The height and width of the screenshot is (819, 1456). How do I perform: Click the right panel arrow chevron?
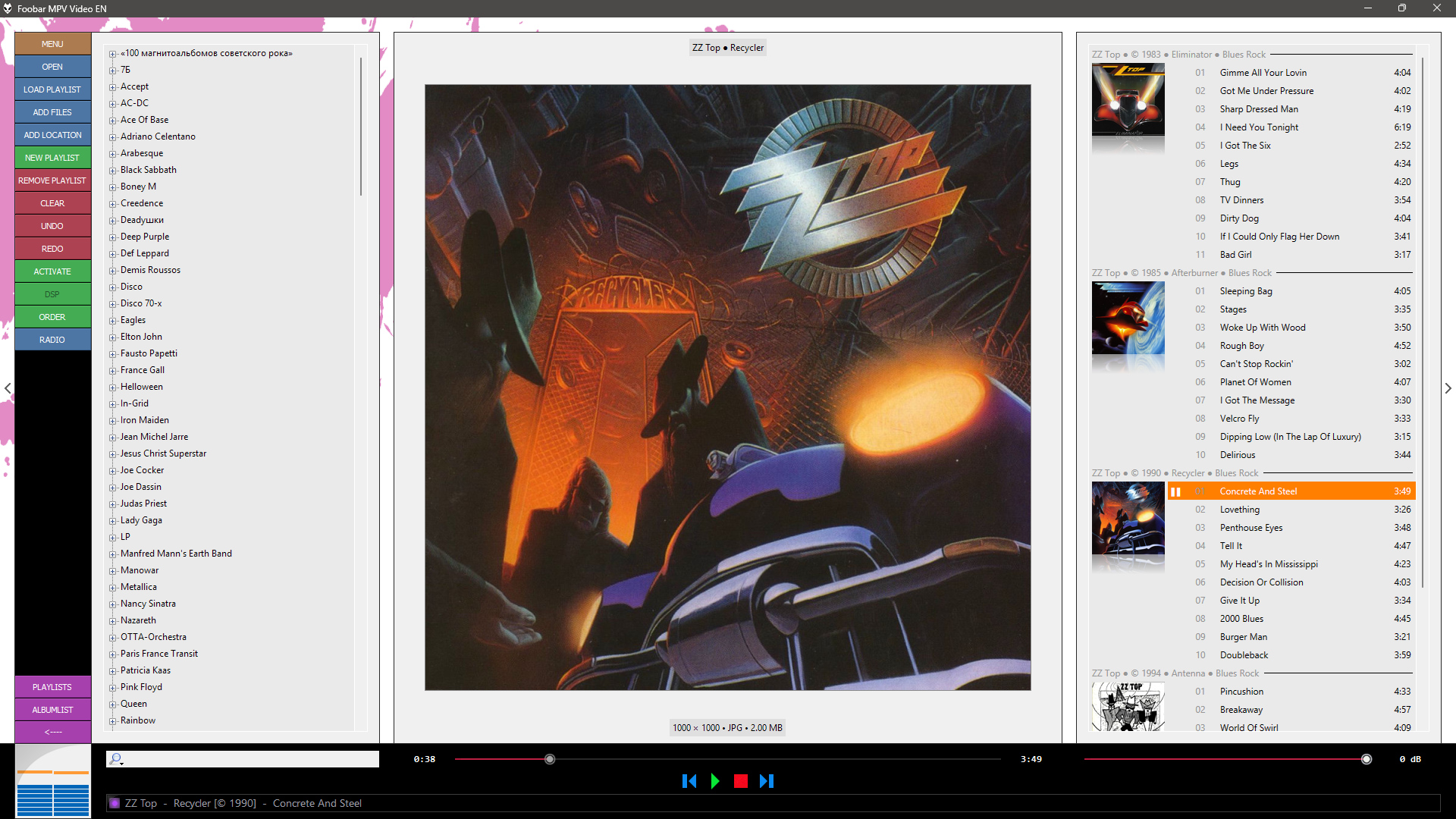pyautogui.click(x=1448, y=388)
